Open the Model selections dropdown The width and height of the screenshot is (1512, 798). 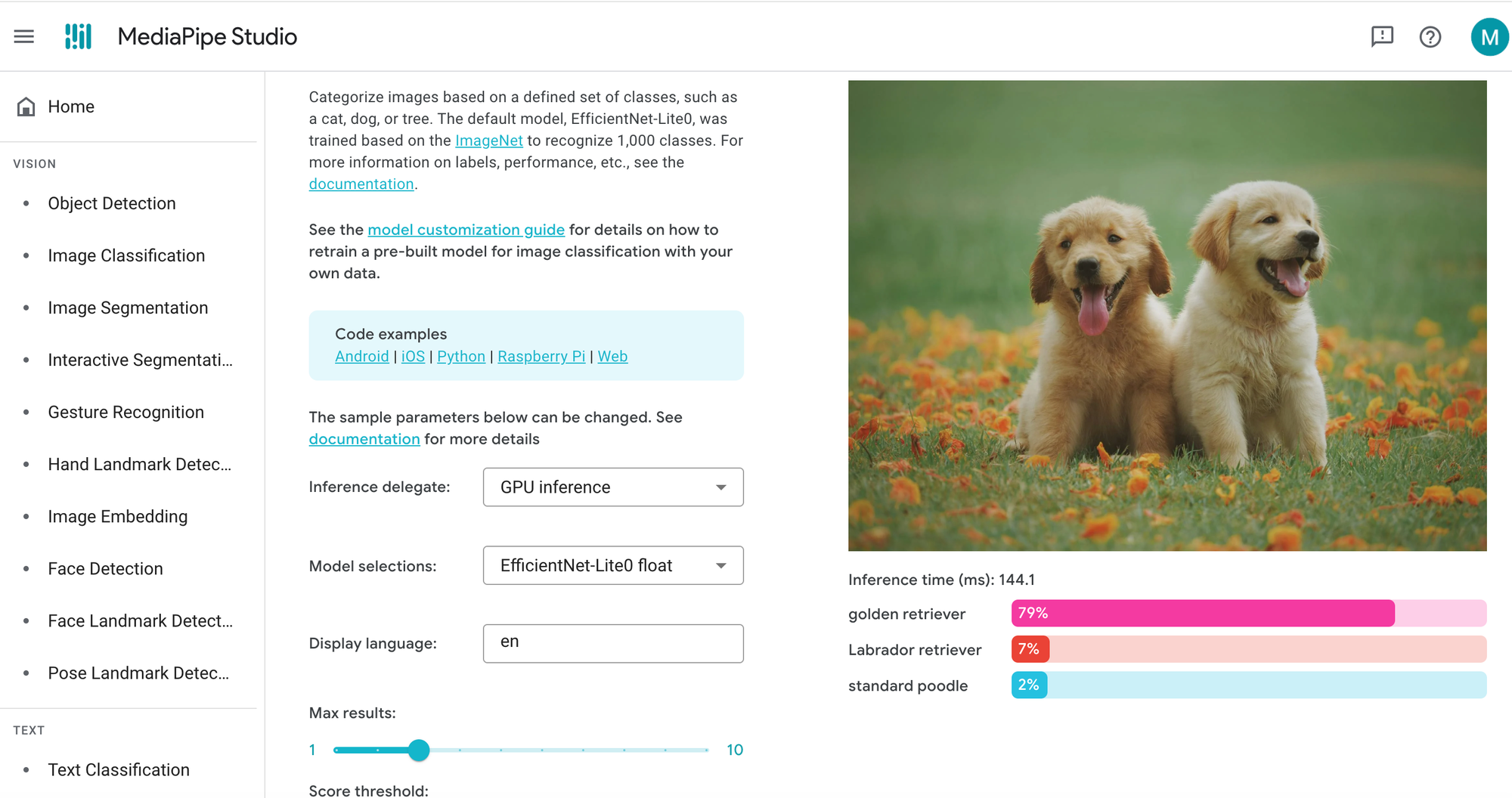[612, 566]
